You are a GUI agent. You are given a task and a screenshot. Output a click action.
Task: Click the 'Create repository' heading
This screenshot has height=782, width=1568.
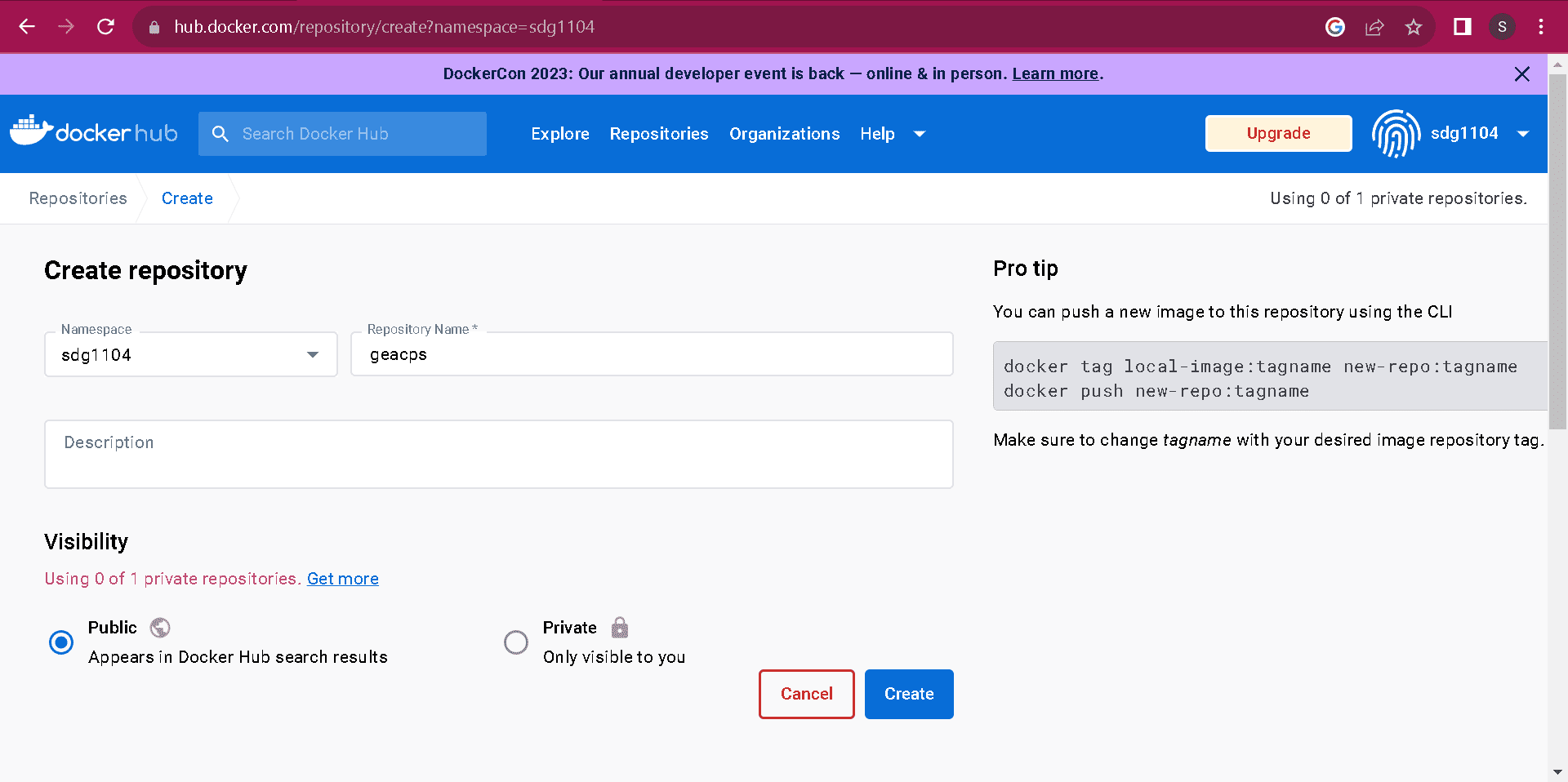tap(145, 270)
